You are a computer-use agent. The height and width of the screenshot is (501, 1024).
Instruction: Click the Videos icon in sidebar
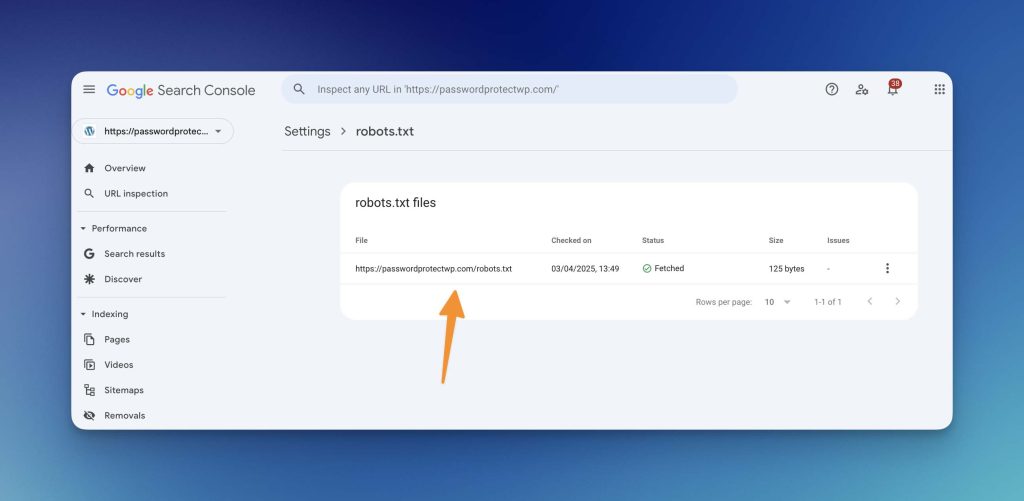pos(89,364)
